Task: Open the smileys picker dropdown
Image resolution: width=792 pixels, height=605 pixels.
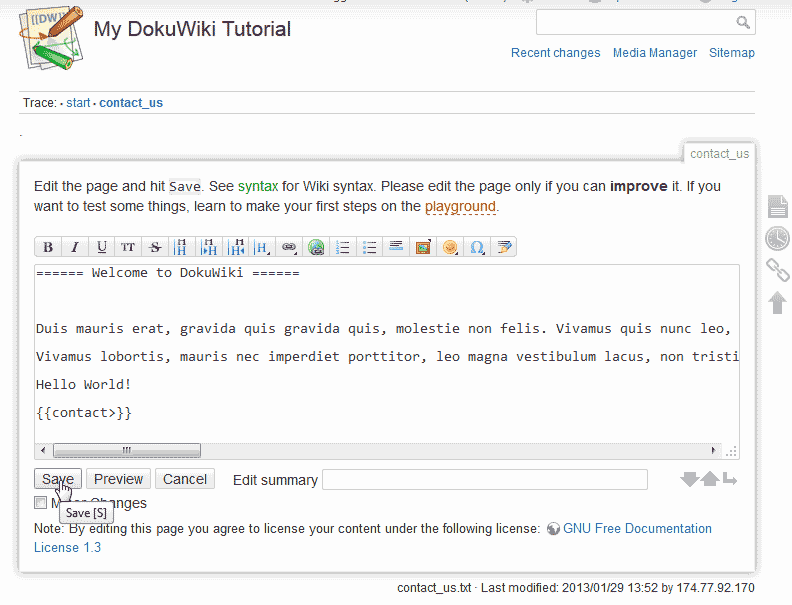Action: coord(451,247)
